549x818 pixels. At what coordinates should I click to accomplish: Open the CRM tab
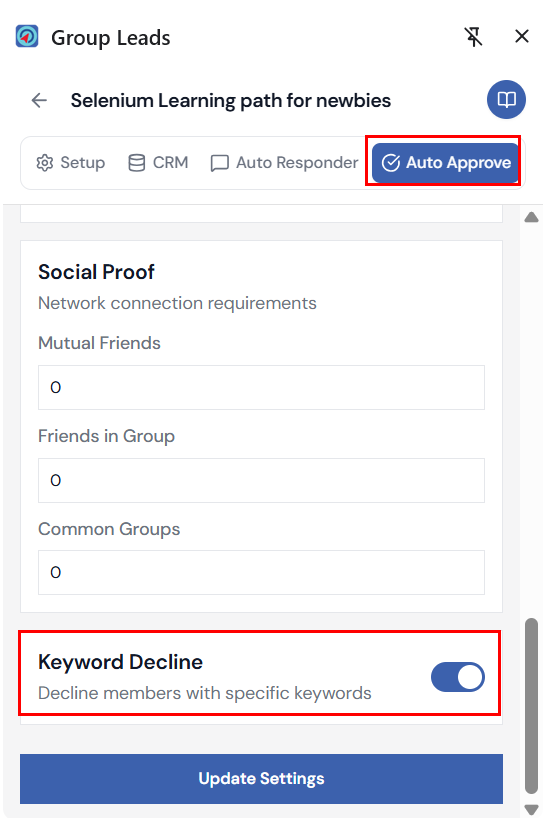[158, 163]
